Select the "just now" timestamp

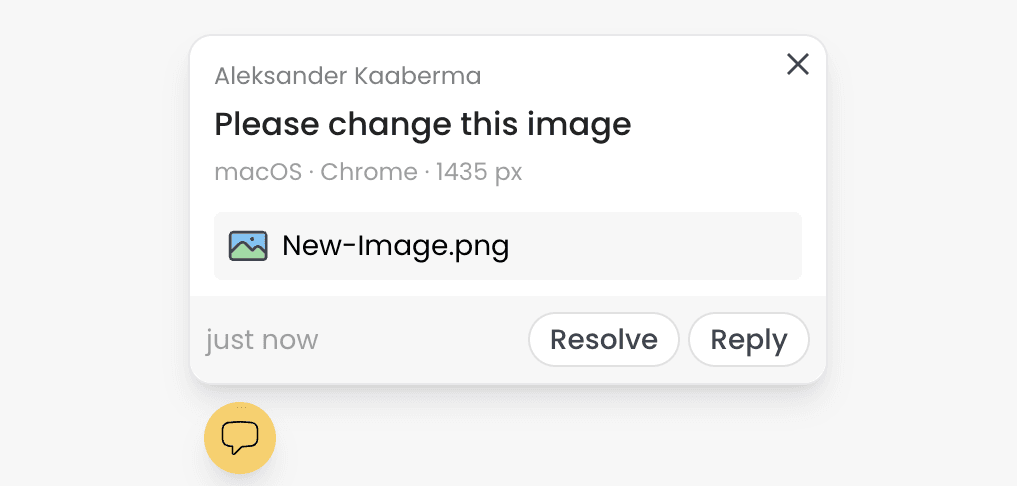tap(262, 340)
